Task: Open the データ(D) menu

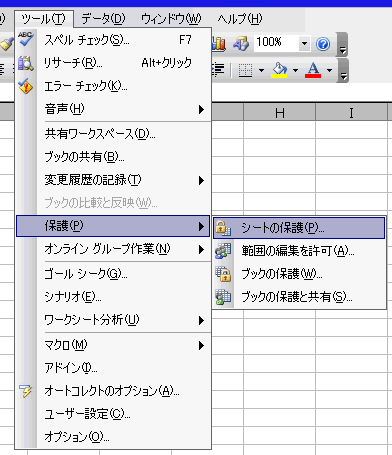Action: pyautogui.click(x=103, y=18)
